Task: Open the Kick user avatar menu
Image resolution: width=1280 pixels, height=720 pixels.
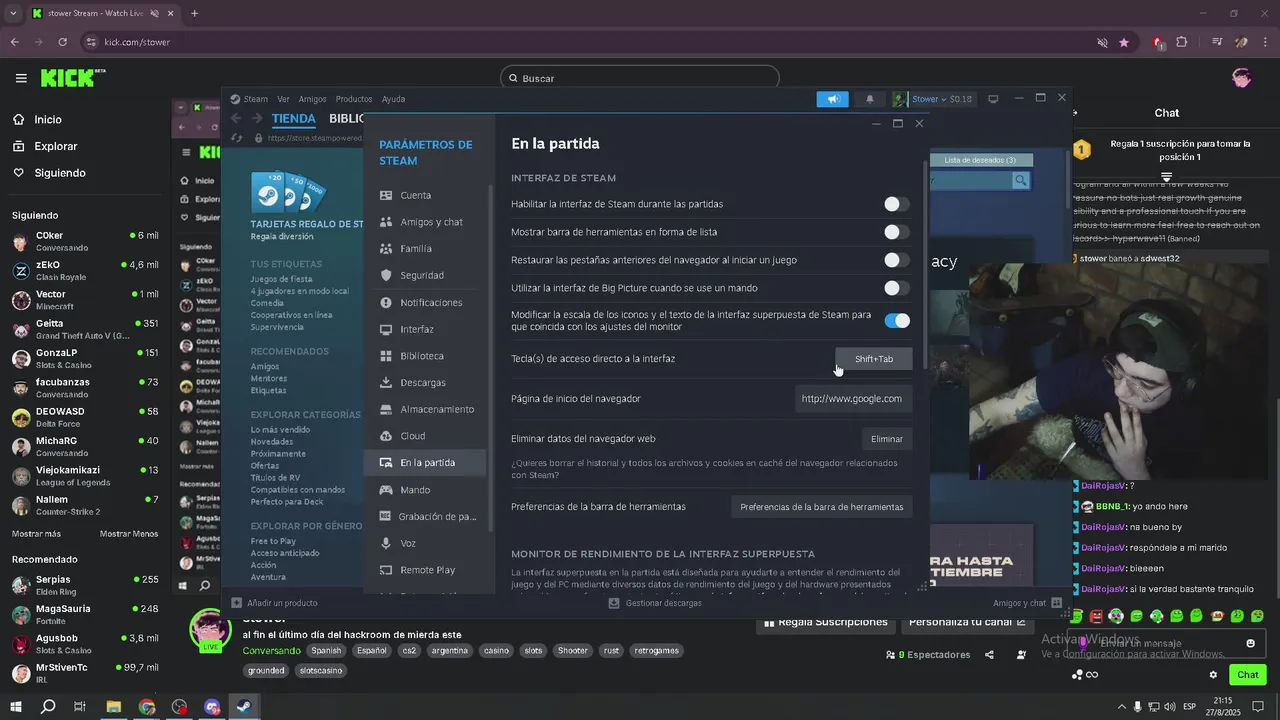Action: (x=1242, y=78)
